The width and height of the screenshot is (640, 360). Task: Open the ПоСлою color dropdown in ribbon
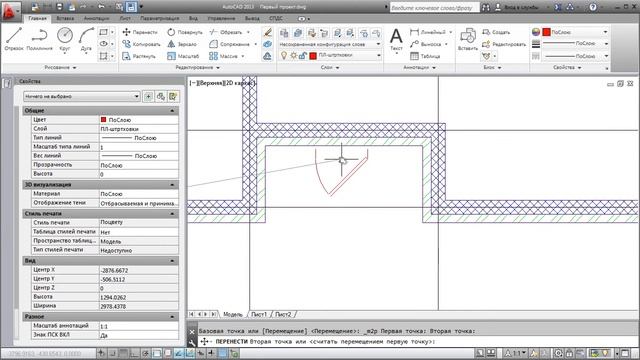[576, 32]
